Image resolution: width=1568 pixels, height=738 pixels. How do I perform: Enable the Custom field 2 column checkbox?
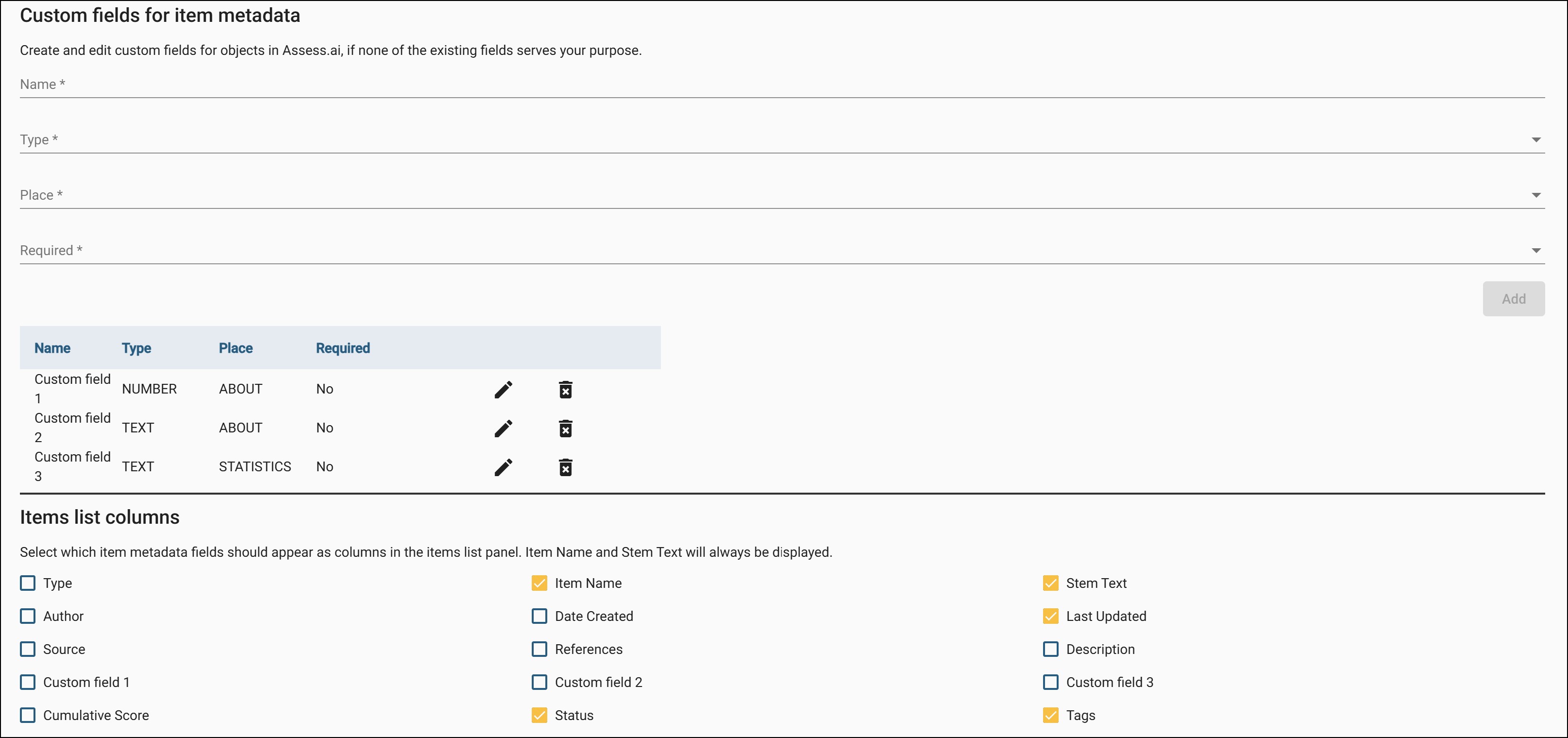point(540,682)
